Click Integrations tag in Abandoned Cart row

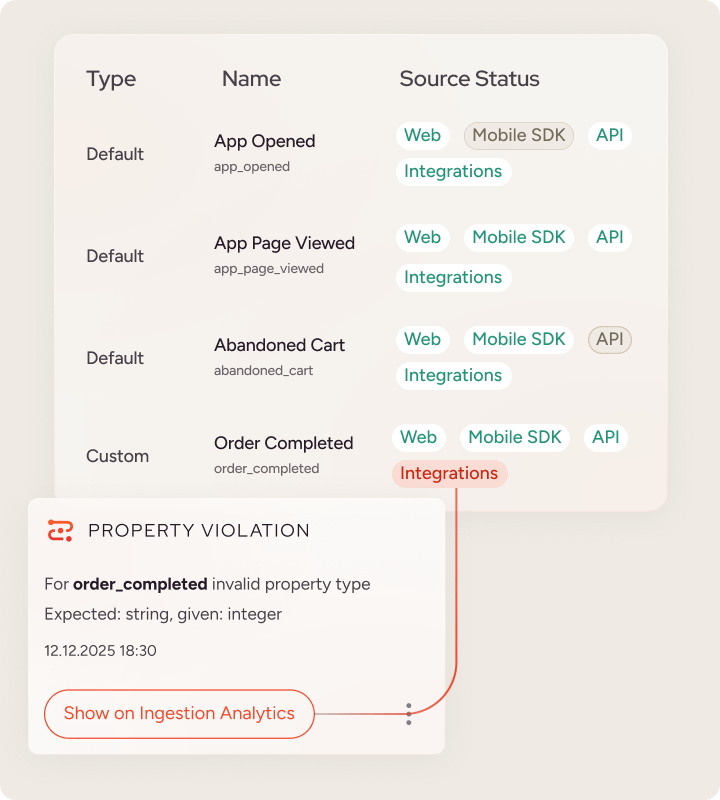pos(453,375)
